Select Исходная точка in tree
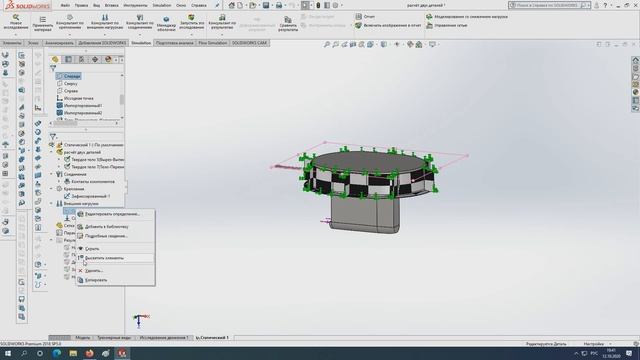 click(x=75, y=98)
